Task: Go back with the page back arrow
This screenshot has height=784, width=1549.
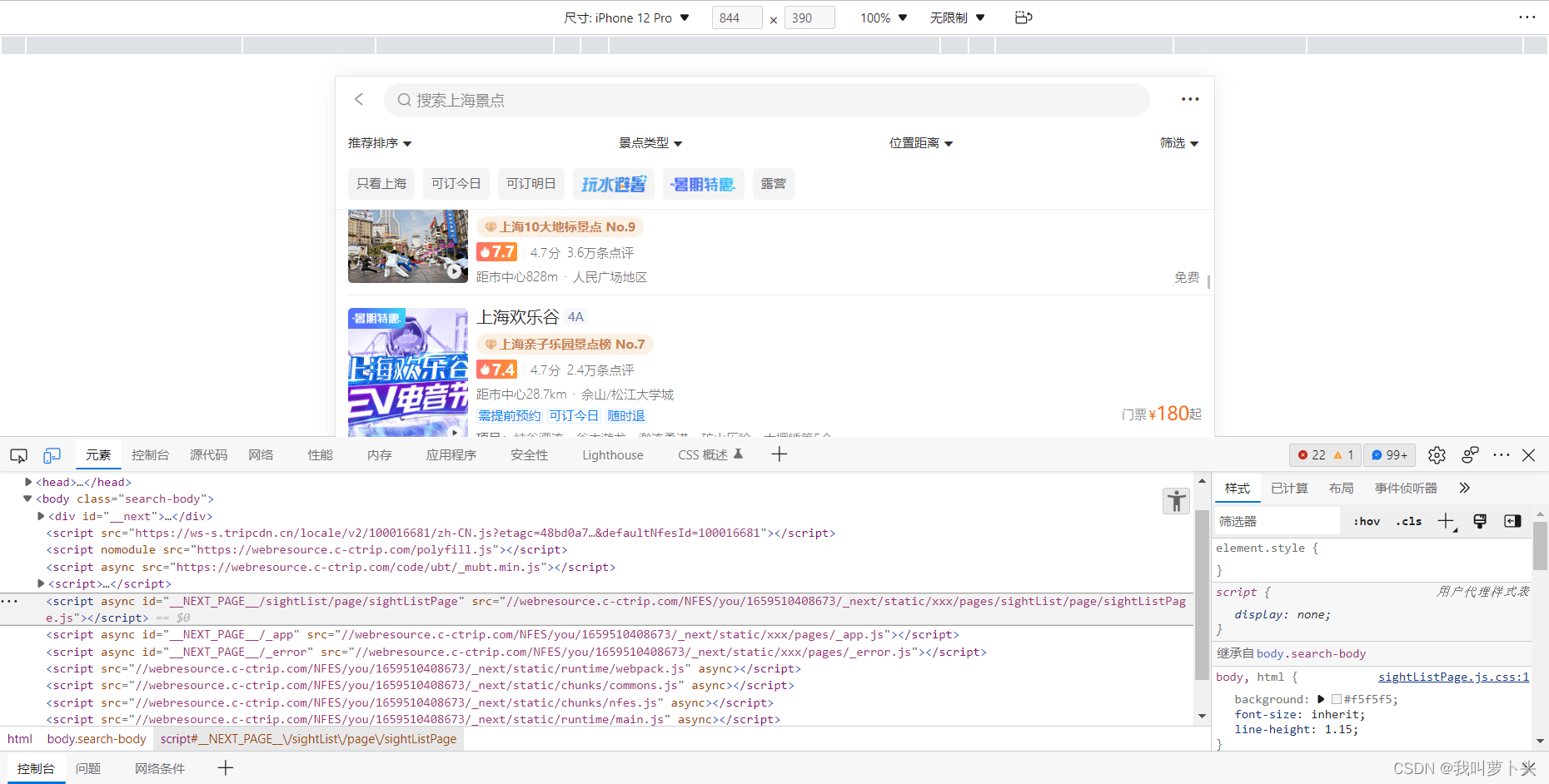Action: [x=359, y=99]
